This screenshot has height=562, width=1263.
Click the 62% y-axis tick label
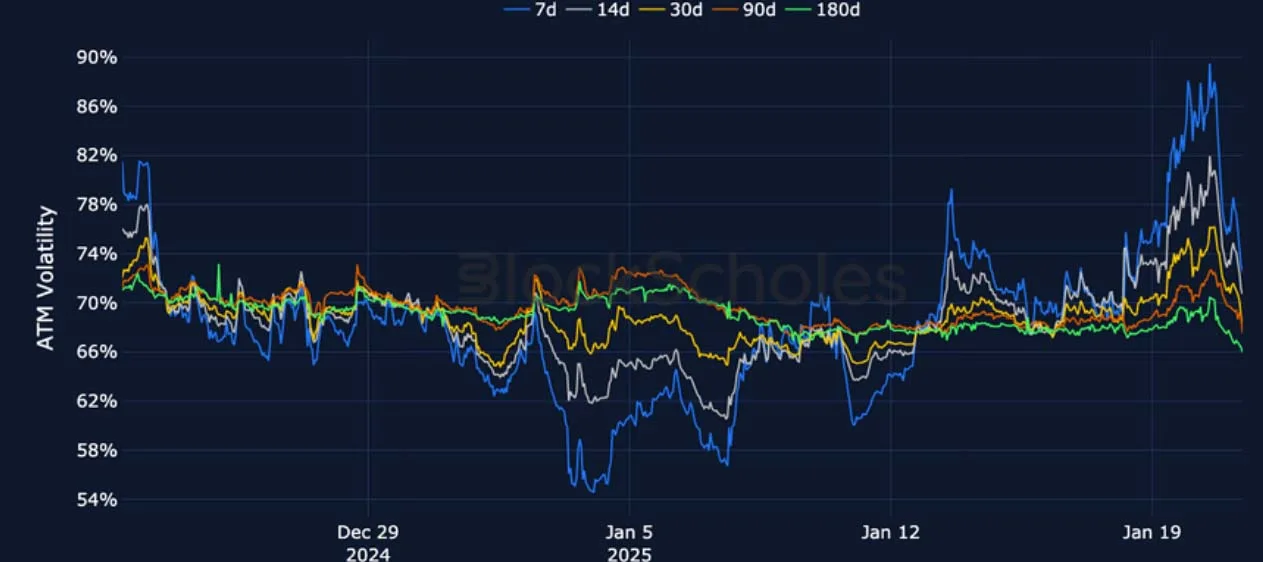point(97,401)
